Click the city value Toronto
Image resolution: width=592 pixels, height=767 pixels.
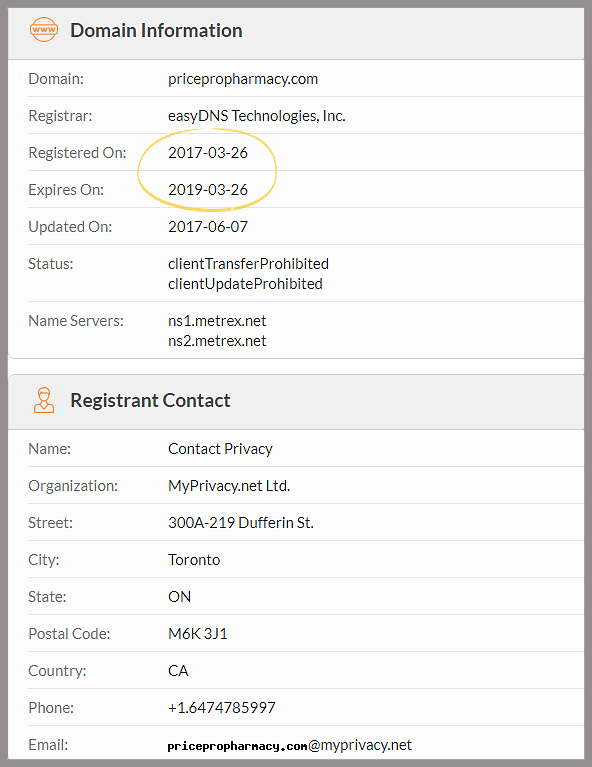[194, 560]
